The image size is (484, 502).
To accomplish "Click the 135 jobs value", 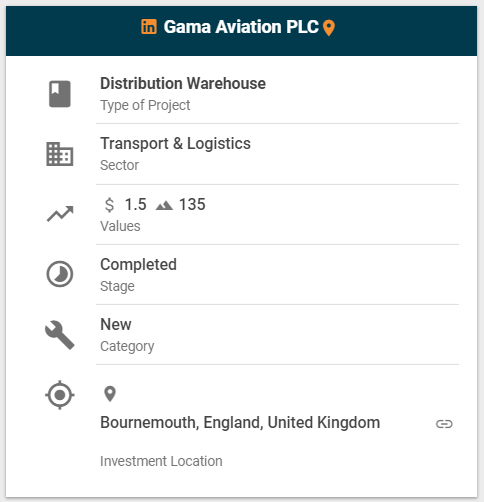I will coord(192,204).
